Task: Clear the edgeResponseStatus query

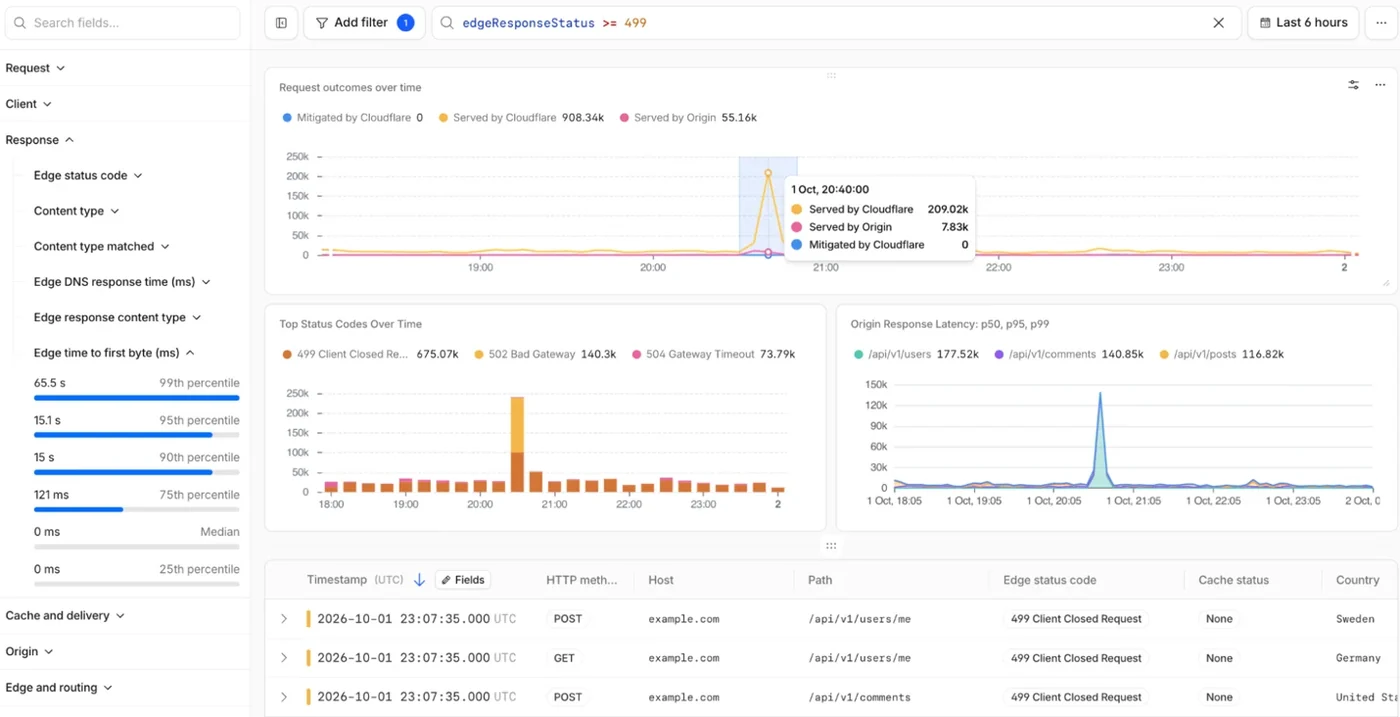Action: (1218, 23)
